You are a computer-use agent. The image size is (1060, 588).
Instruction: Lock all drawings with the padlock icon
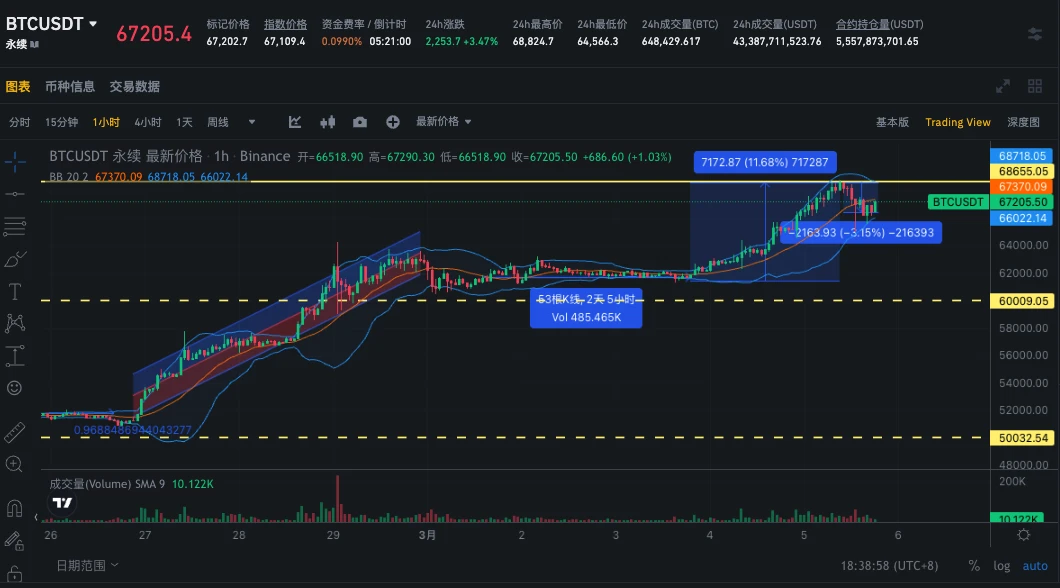(x=14, y=573)
